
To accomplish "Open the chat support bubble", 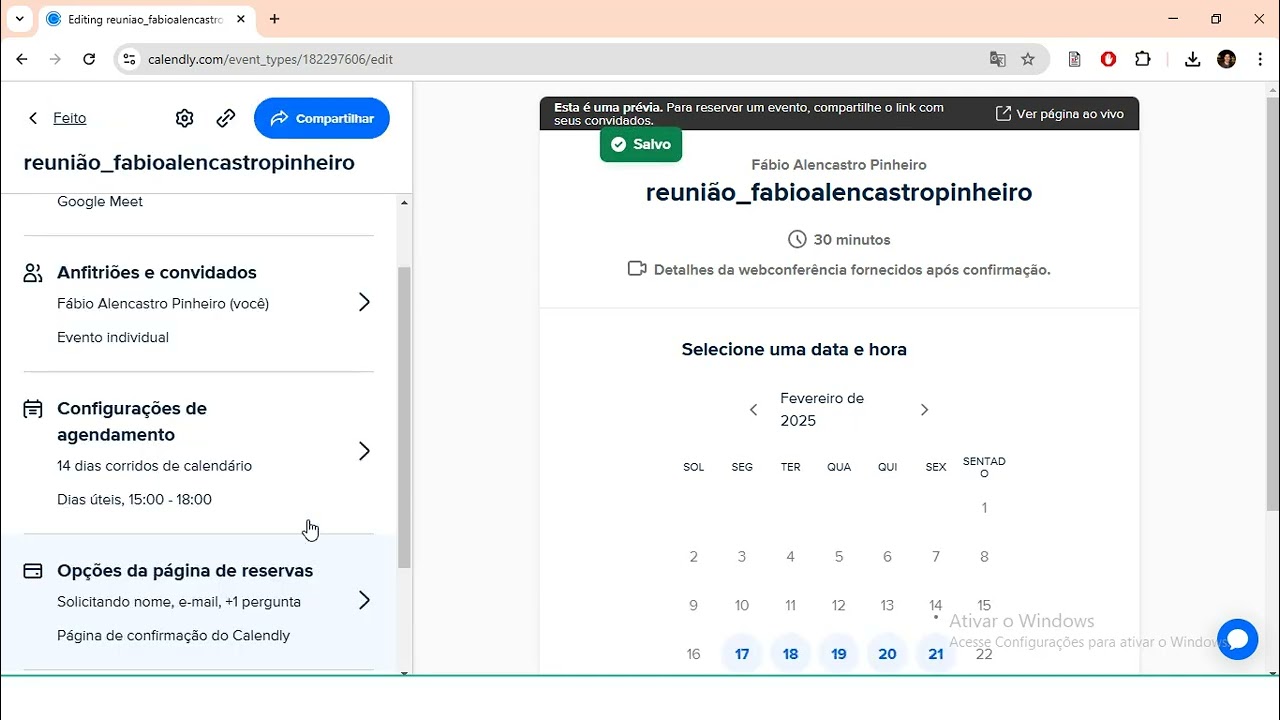I will (x=1237, y=639).
